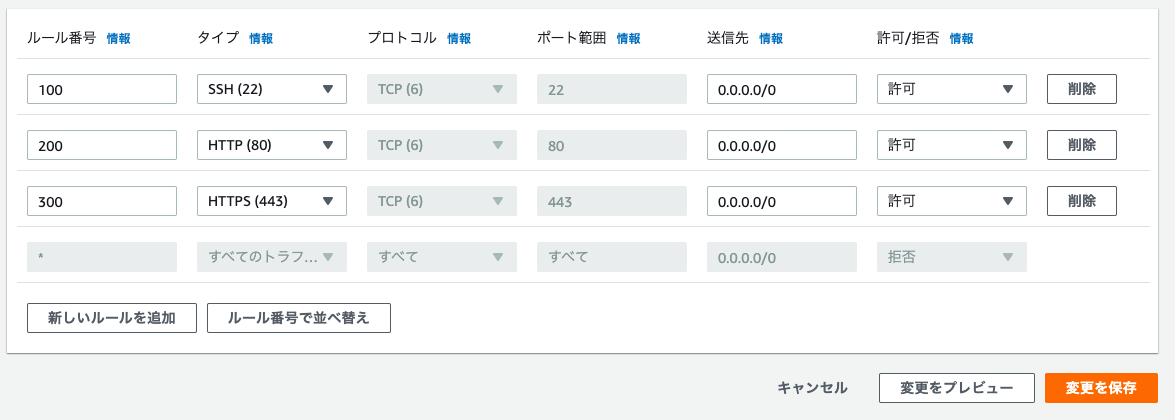Screen dimensions: 1175x420
Task: Click 変更をプレビュー button
Action: pos(957,388)
